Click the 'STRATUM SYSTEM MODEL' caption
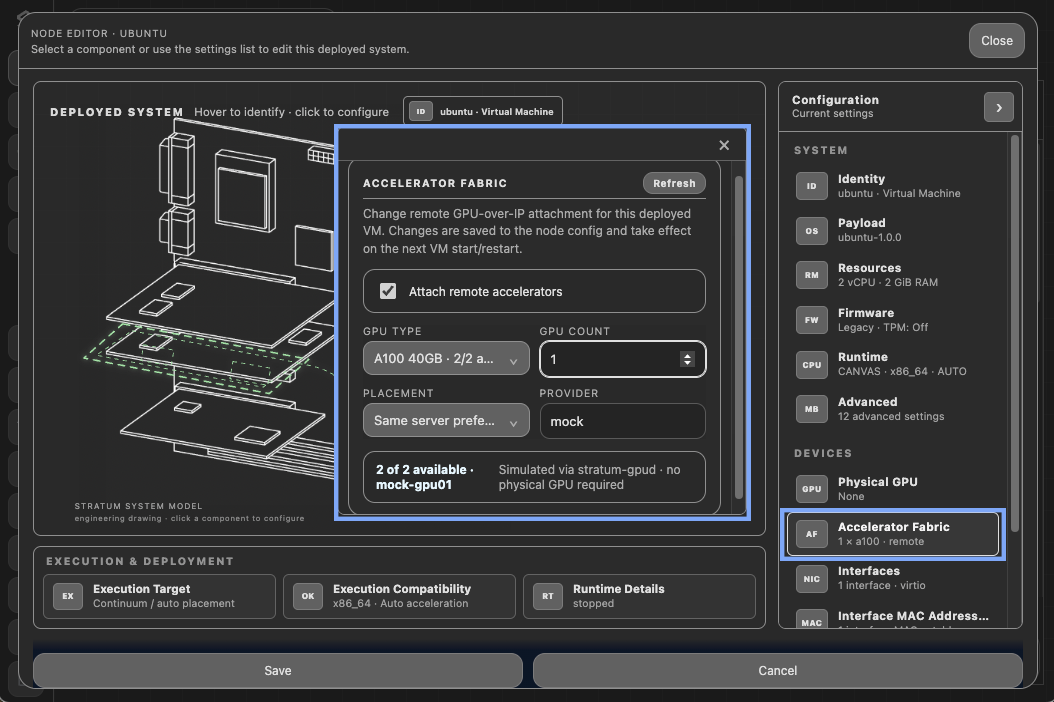Image resolution: width=1054 pixels, height=702 pixels. click(138, 506)
